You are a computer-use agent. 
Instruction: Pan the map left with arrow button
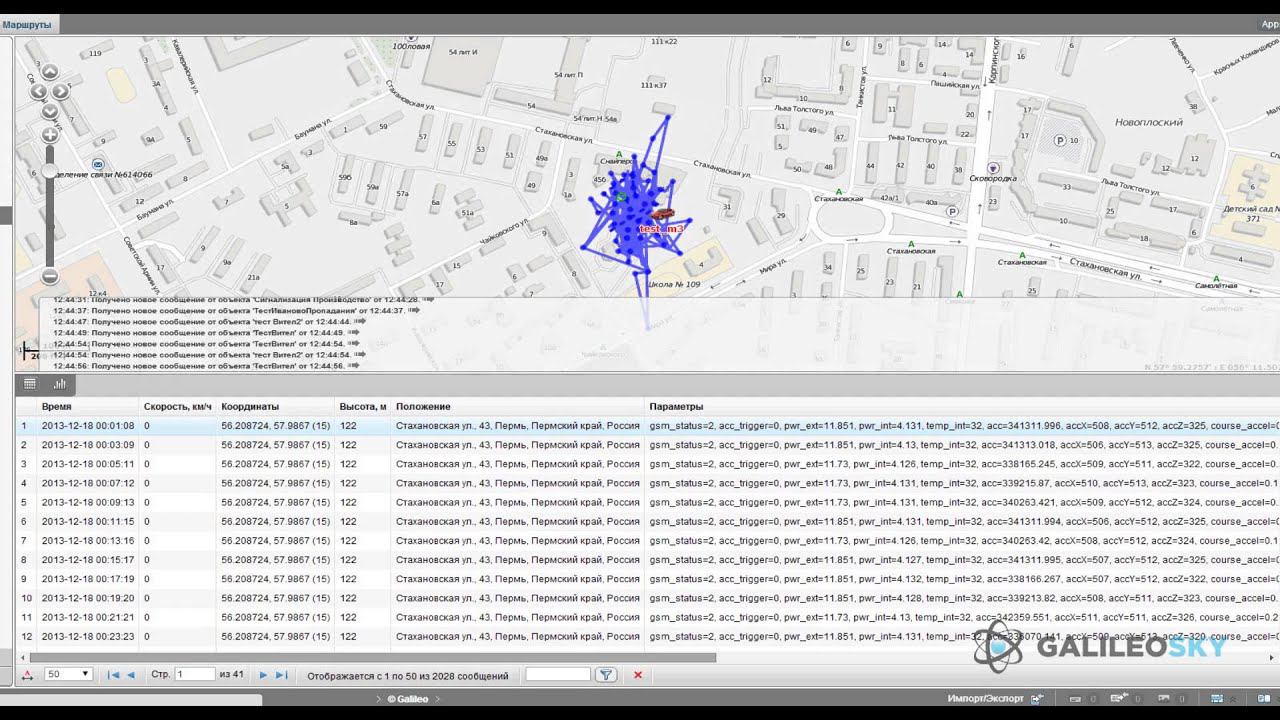38,92
